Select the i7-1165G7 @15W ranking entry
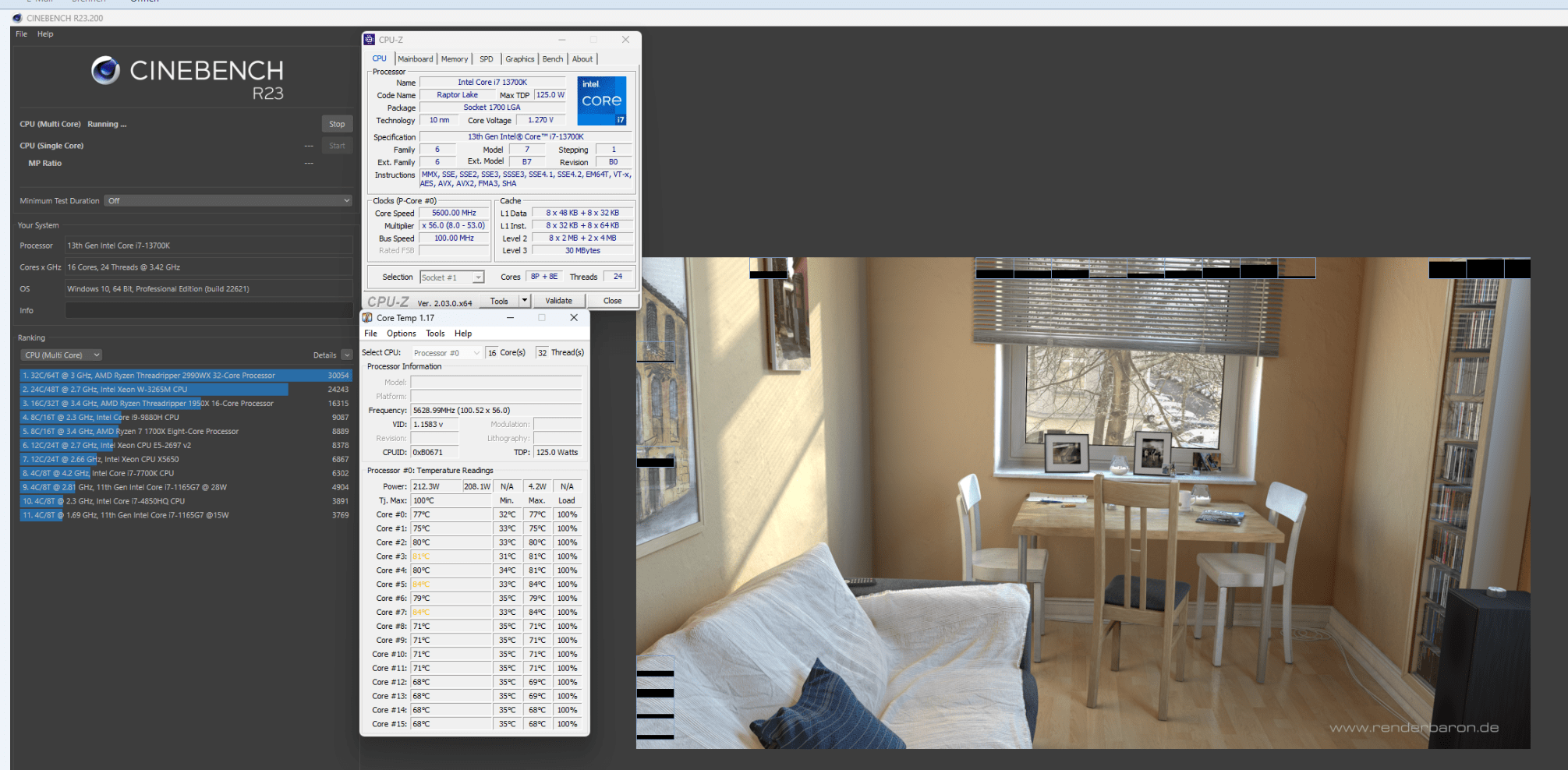The width and height of the screenshot is (1568, 770). tap(185, 515)
